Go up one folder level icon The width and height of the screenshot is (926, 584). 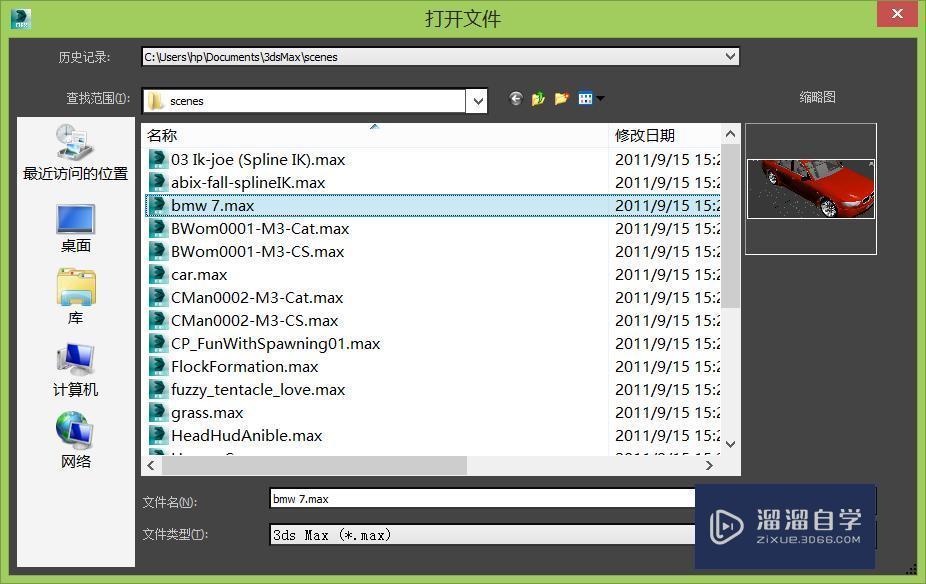[538, 99]
